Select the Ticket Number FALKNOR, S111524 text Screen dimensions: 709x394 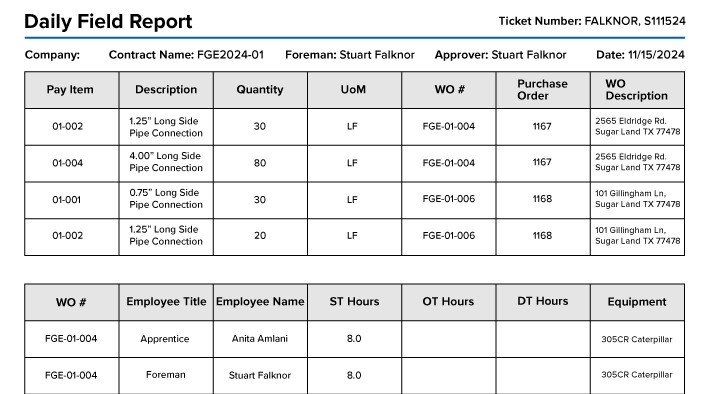point(592,21)
